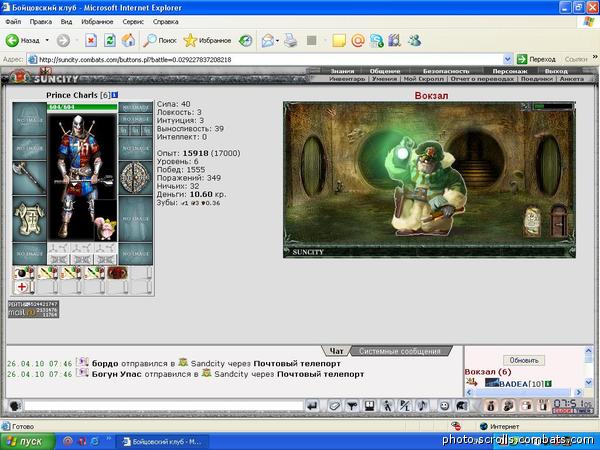The width and height of the screenshot is (600, 450).
Task: Open info icon next to Prince Charls
Action: point(115,95)
